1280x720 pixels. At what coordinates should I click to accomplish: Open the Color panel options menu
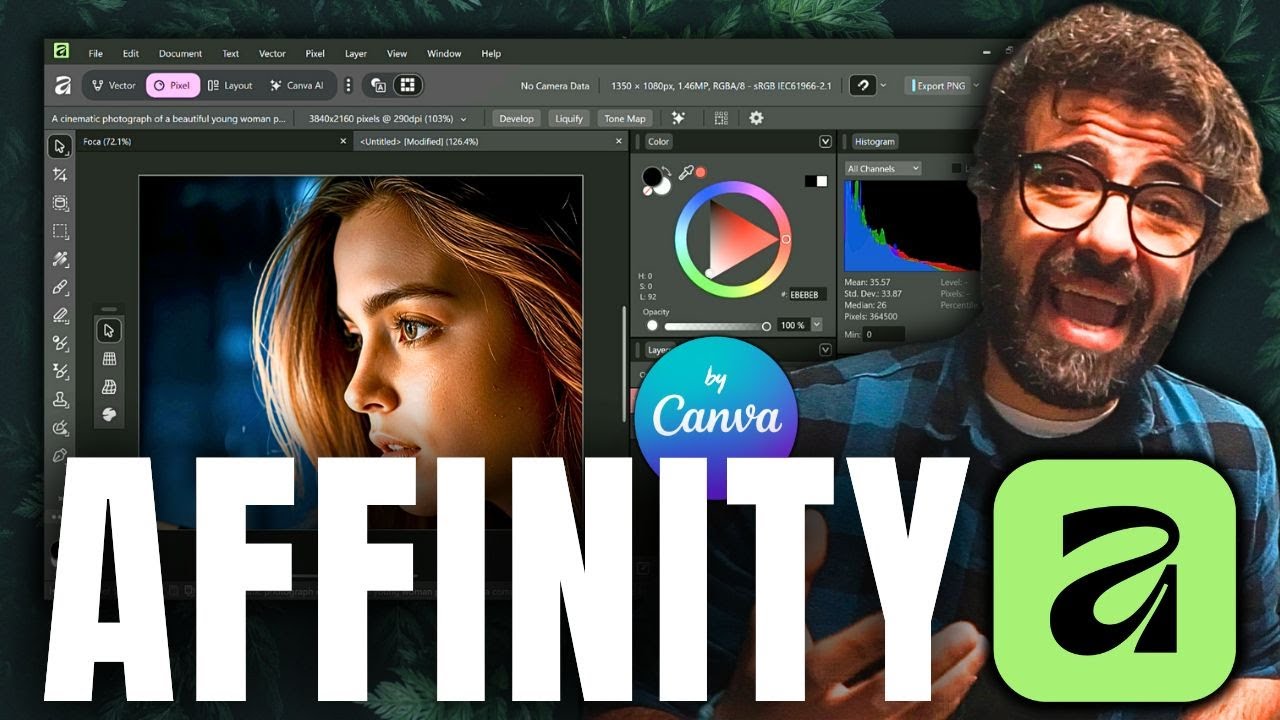pyautogui.click(x=825, y=142)
